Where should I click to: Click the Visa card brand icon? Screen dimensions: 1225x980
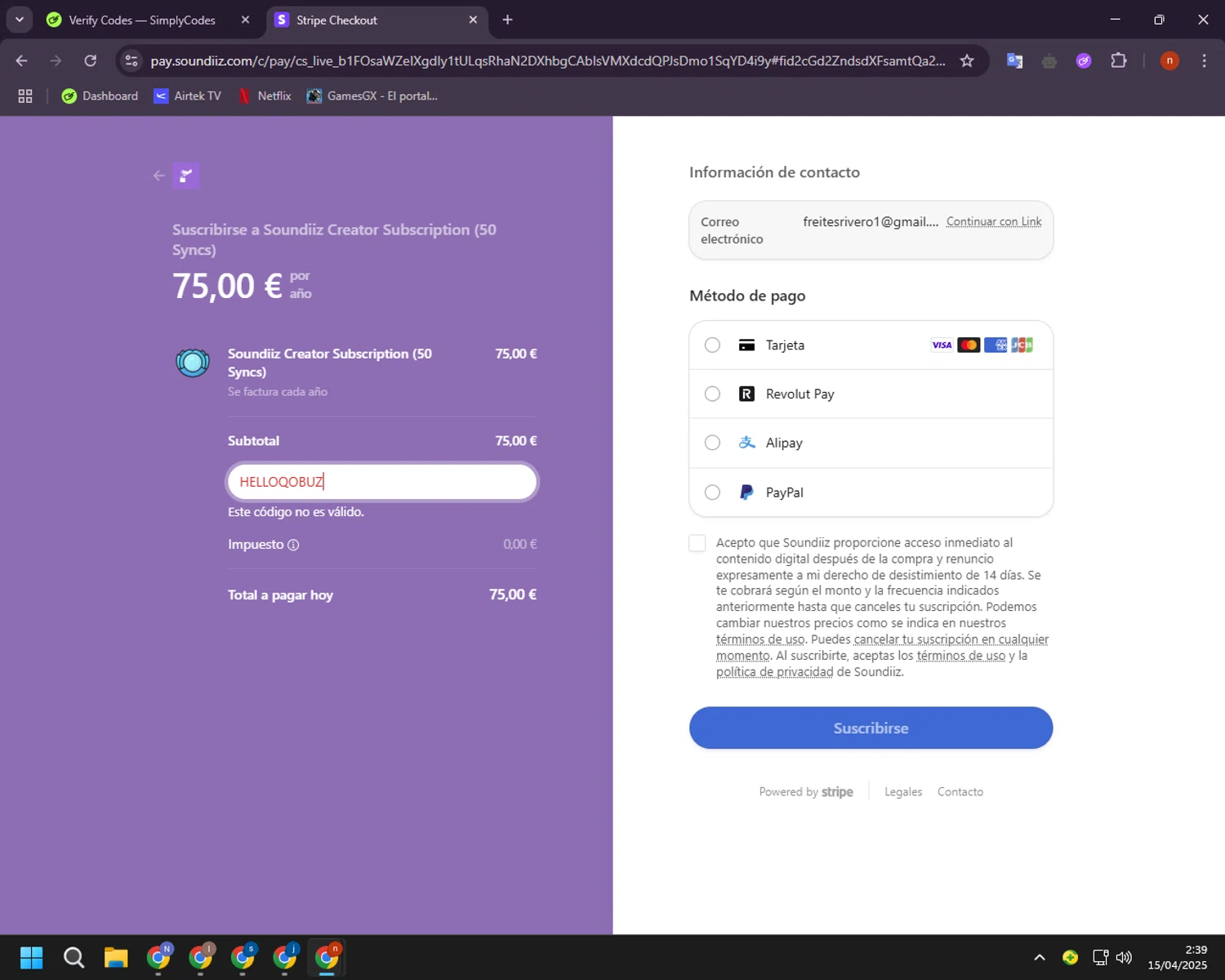pyautogui.click(x=942, y=345)
